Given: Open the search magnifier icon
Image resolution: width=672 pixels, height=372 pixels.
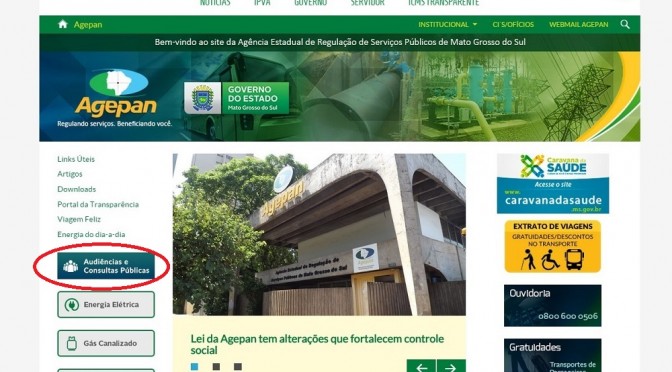Looking at the screenshot, I should 625,24.
